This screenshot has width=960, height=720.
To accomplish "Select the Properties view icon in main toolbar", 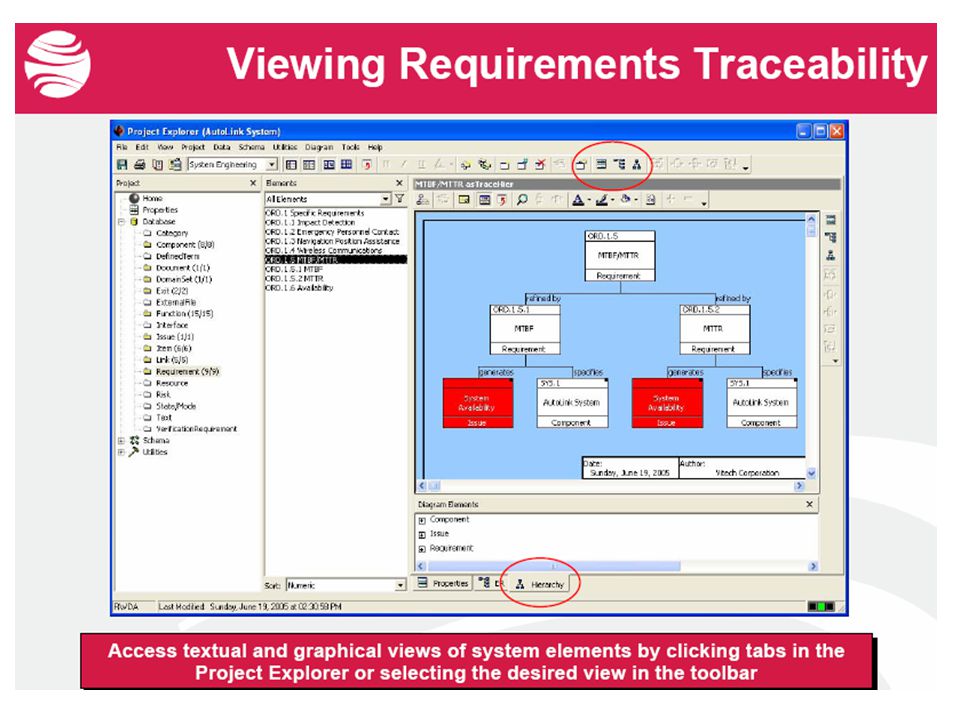I will 601,164.
